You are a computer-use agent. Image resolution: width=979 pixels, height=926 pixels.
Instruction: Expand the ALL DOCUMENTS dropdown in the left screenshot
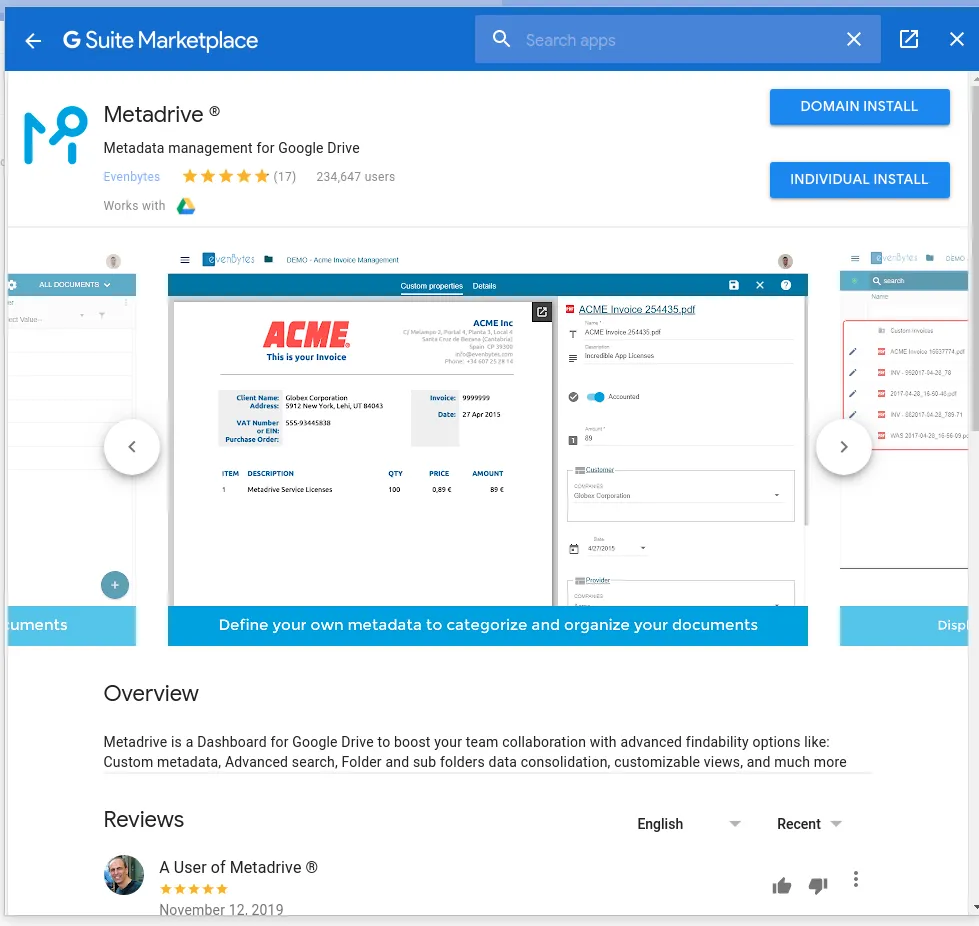pyautogui.click(x=75, y=284)
